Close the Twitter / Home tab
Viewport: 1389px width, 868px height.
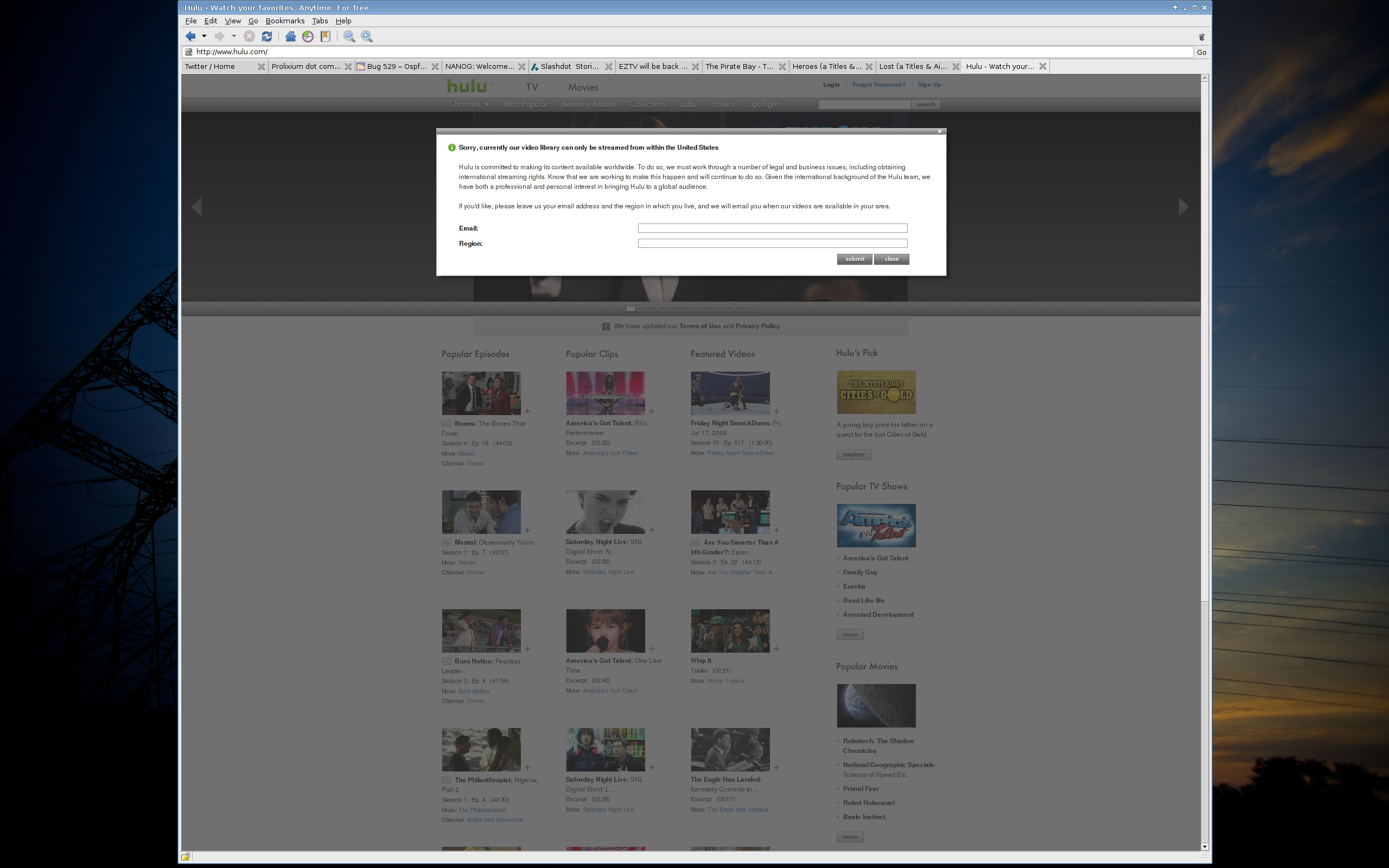[x=261, y=67]
